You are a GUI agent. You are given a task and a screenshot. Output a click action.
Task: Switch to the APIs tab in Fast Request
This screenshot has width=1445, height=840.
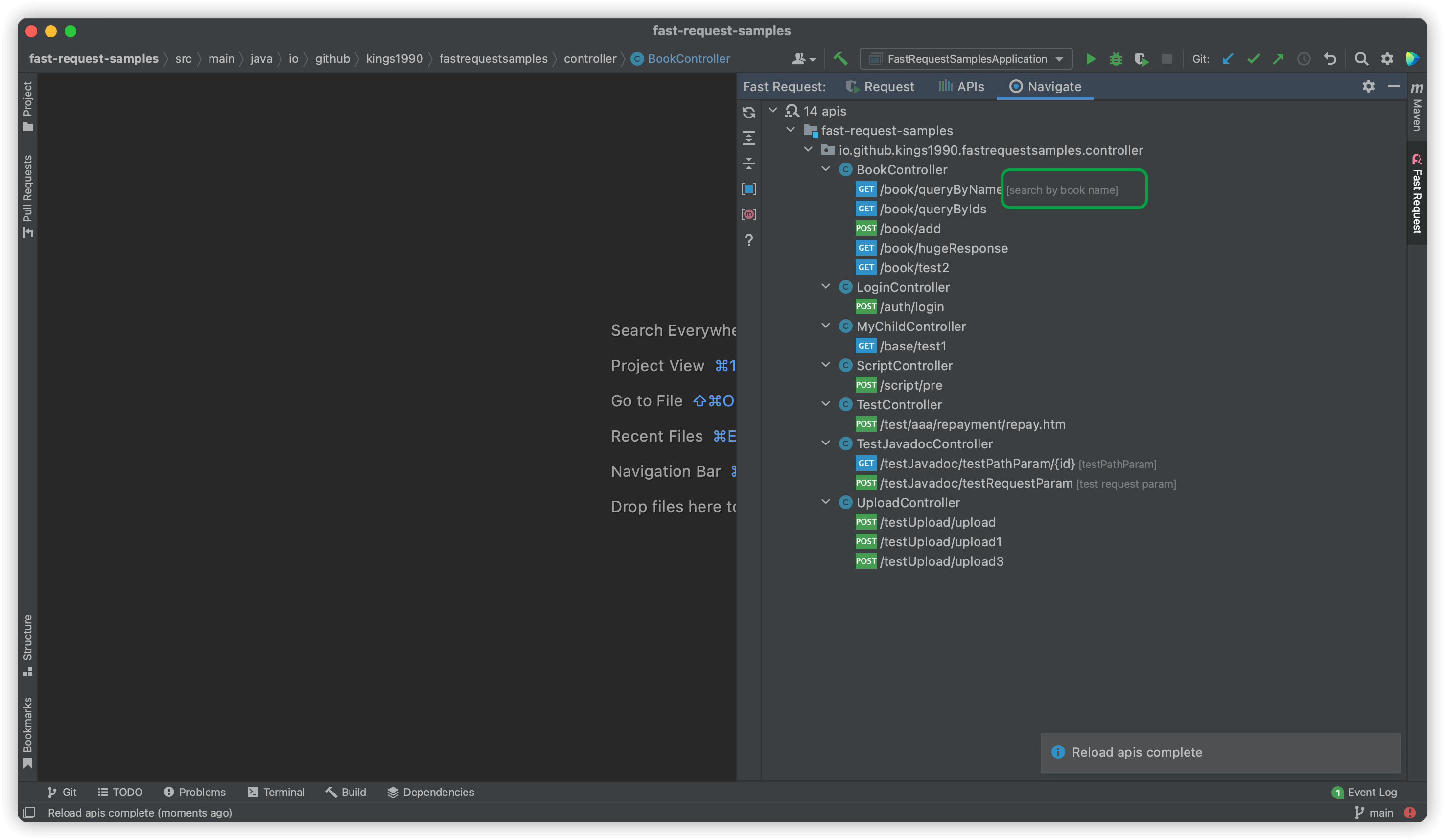click(960, 87)
